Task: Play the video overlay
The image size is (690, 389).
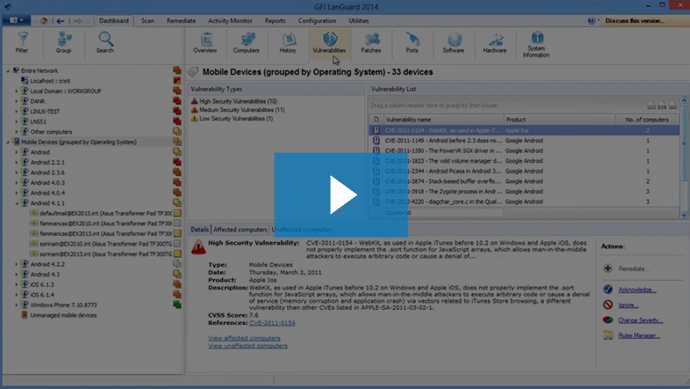Action: pyautogui.click(x=341, y=195)
